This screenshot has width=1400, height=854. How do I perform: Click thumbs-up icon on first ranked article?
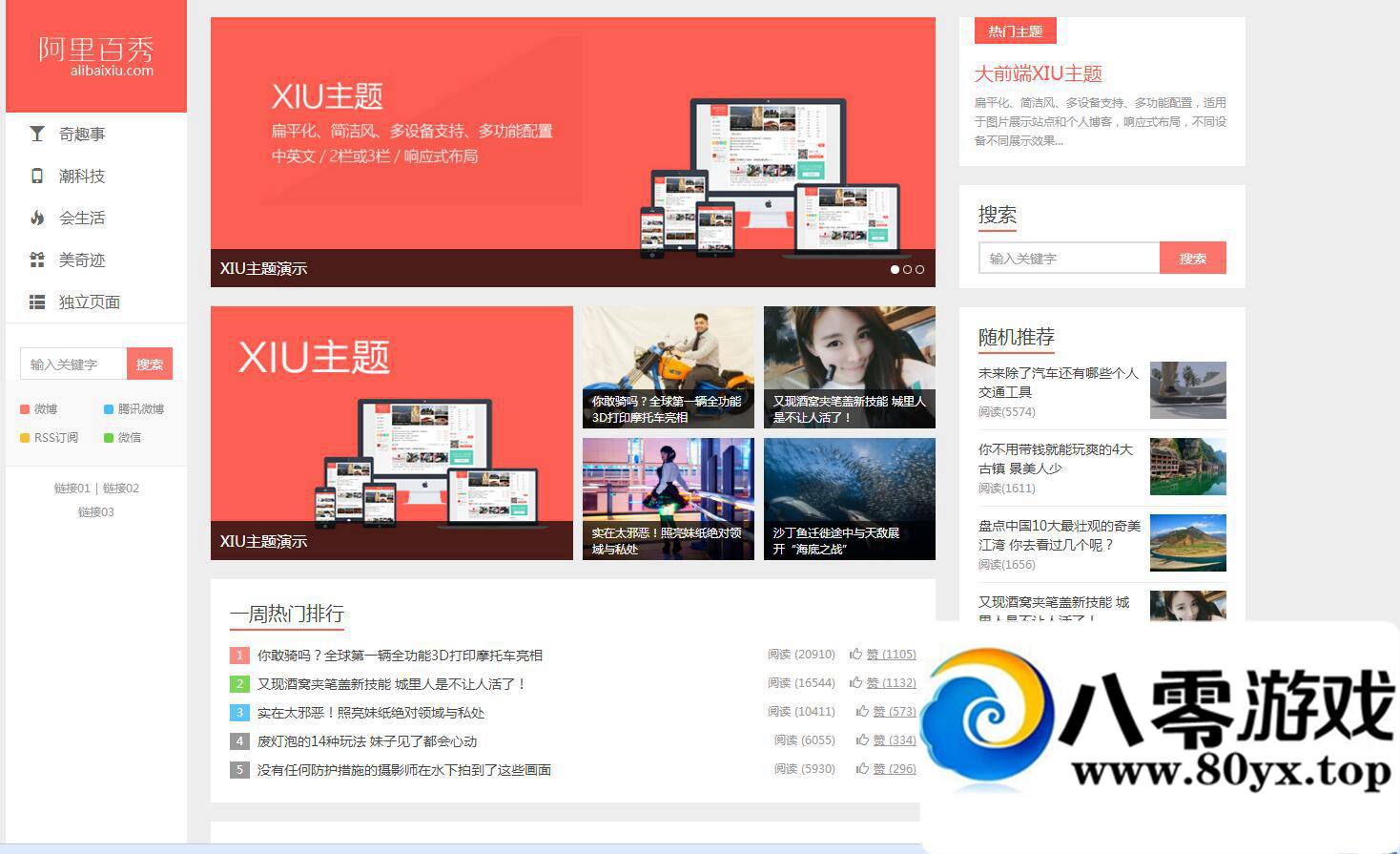tap(856, 655)
